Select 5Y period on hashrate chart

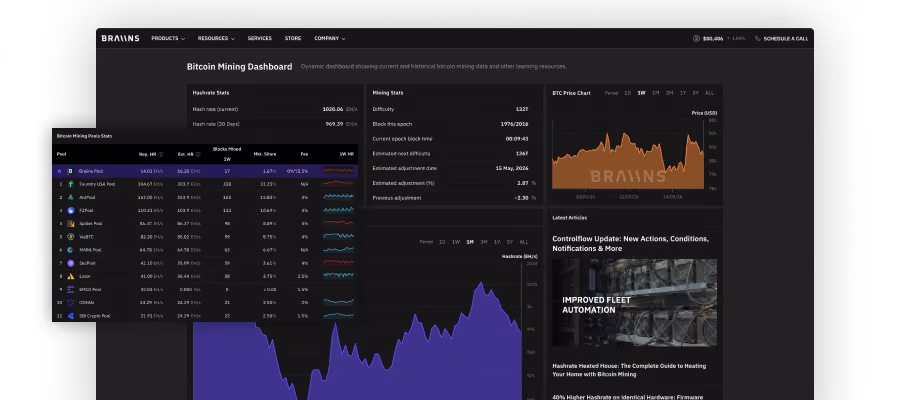coord(510,242)
